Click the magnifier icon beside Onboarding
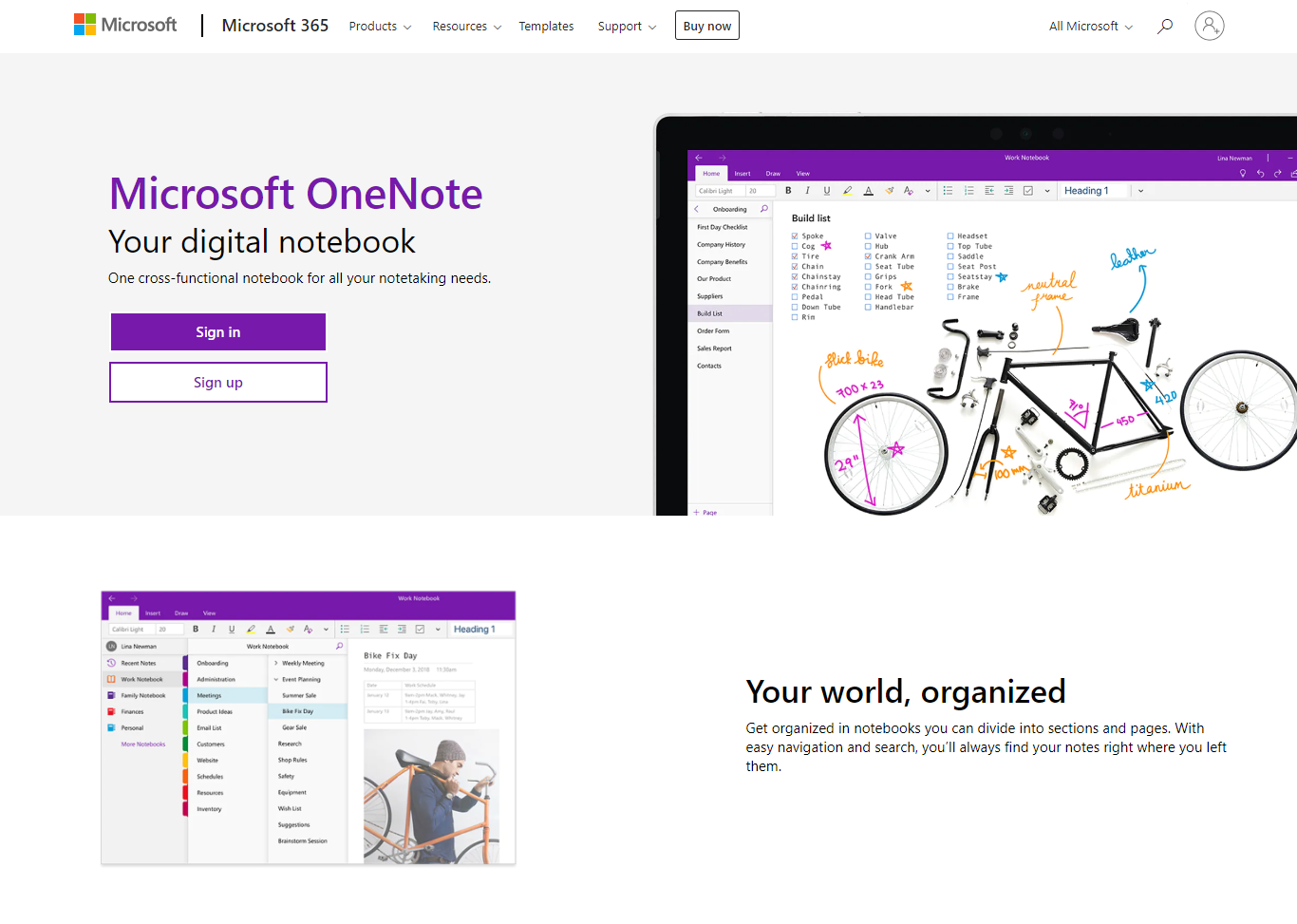The image size is (1297, 924). click(x=763, y=209)
